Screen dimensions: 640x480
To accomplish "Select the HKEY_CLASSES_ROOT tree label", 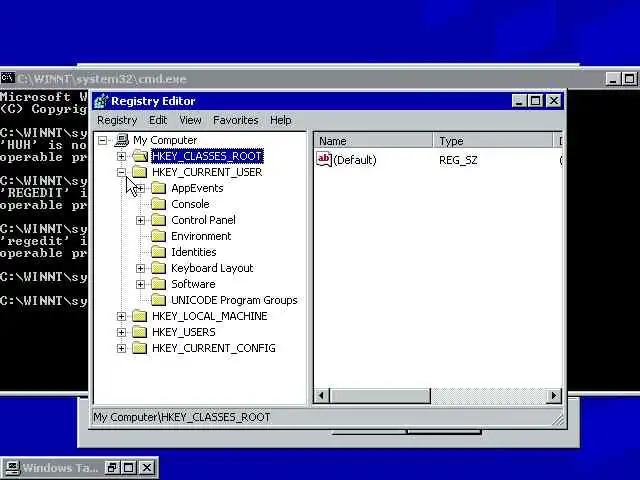I will coord(207,156).
